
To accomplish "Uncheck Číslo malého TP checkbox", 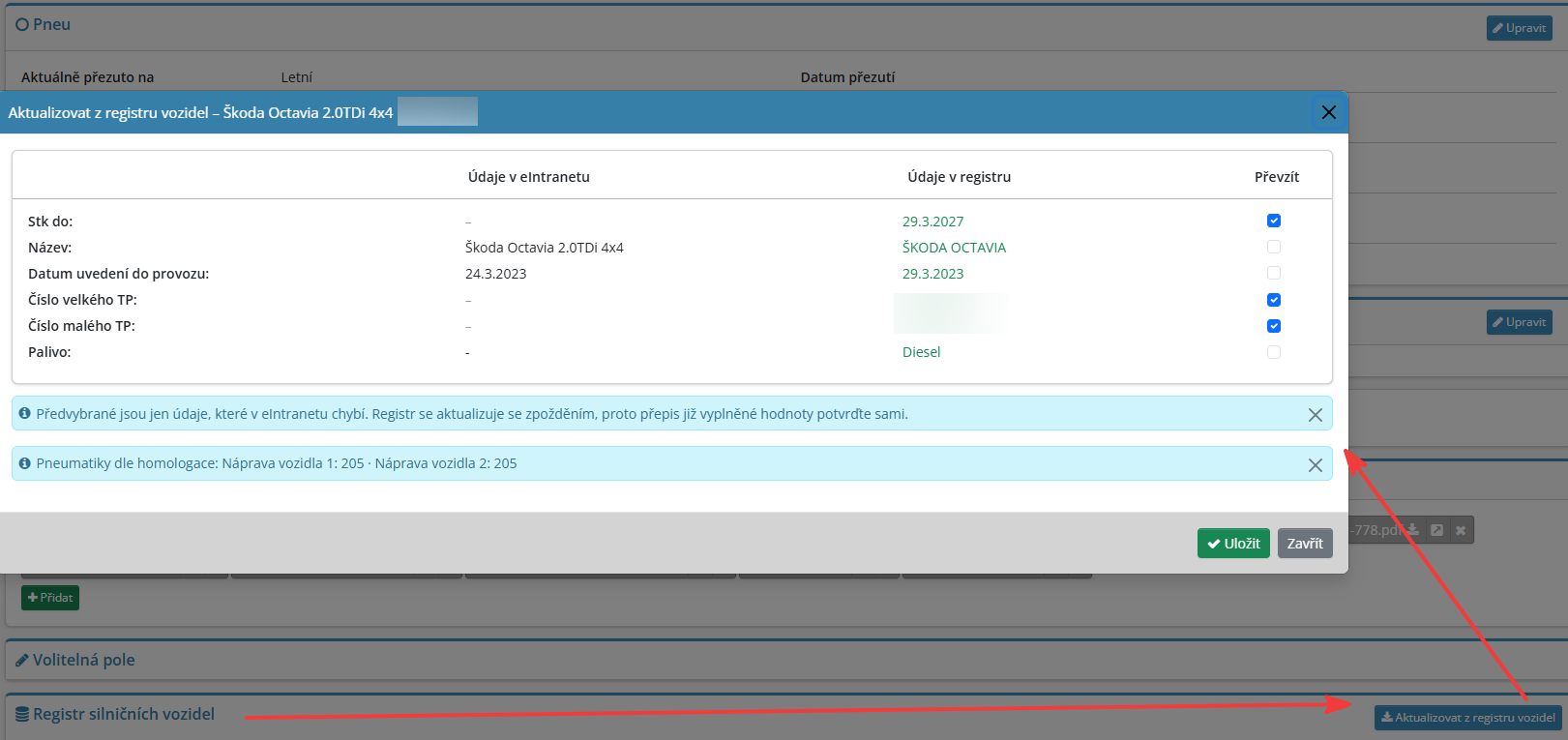I will tap(1274, 326).
